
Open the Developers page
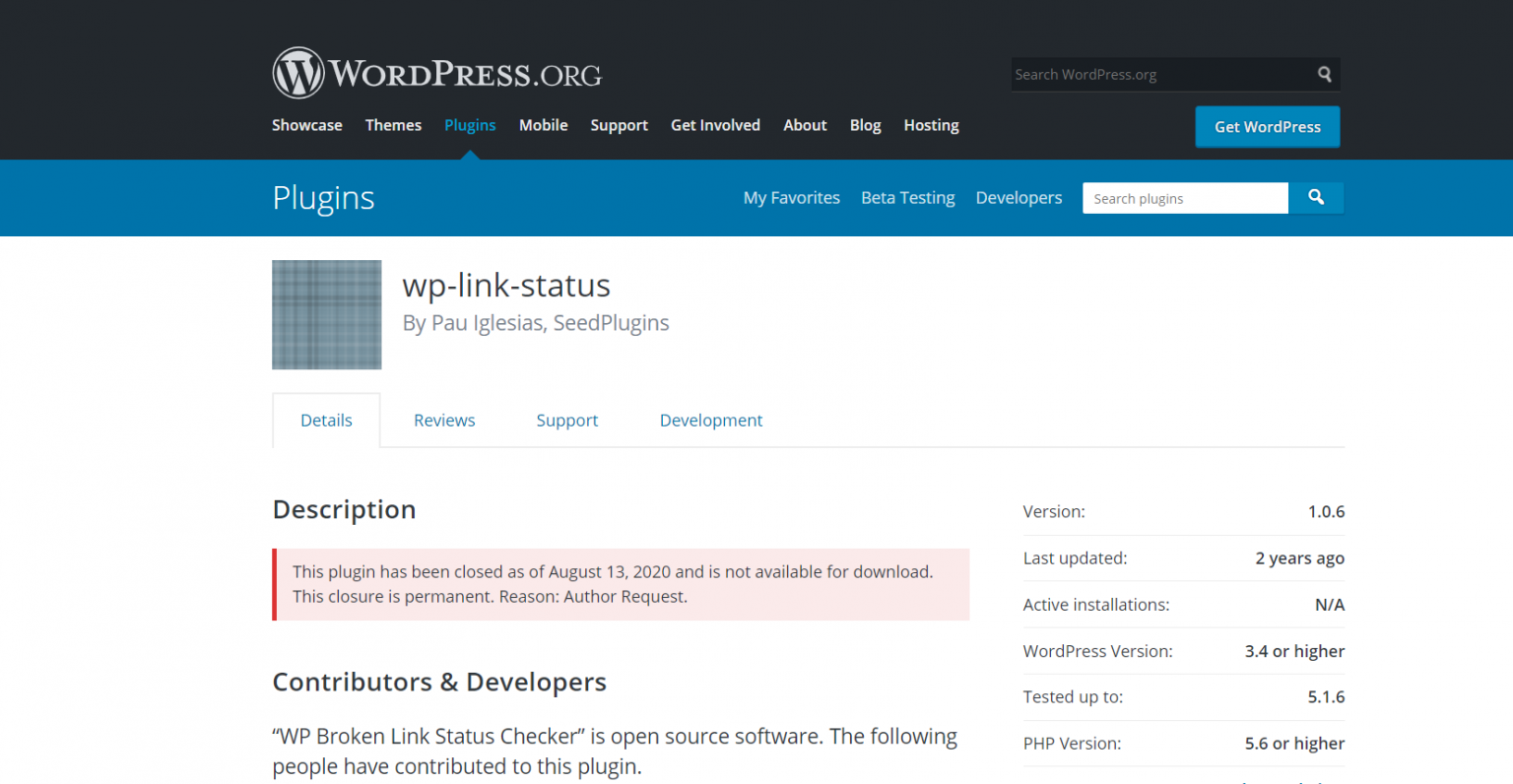click(x=1019, y=197)
